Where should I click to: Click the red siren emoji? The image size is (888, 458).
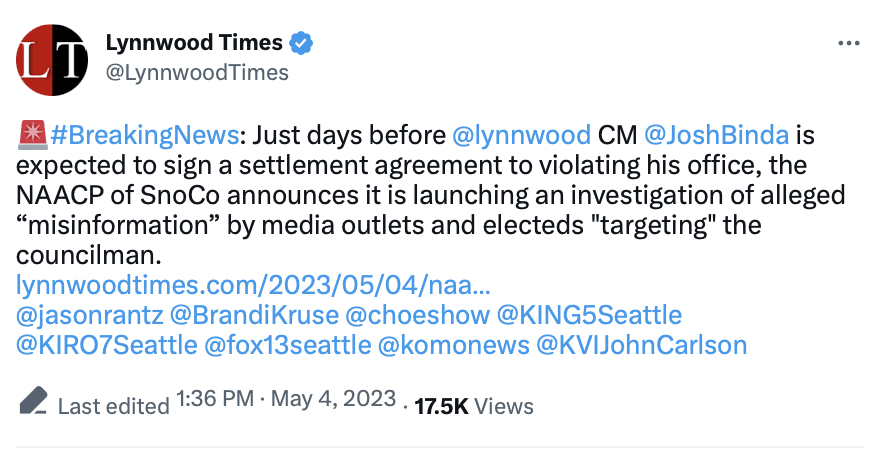[33, 135]
